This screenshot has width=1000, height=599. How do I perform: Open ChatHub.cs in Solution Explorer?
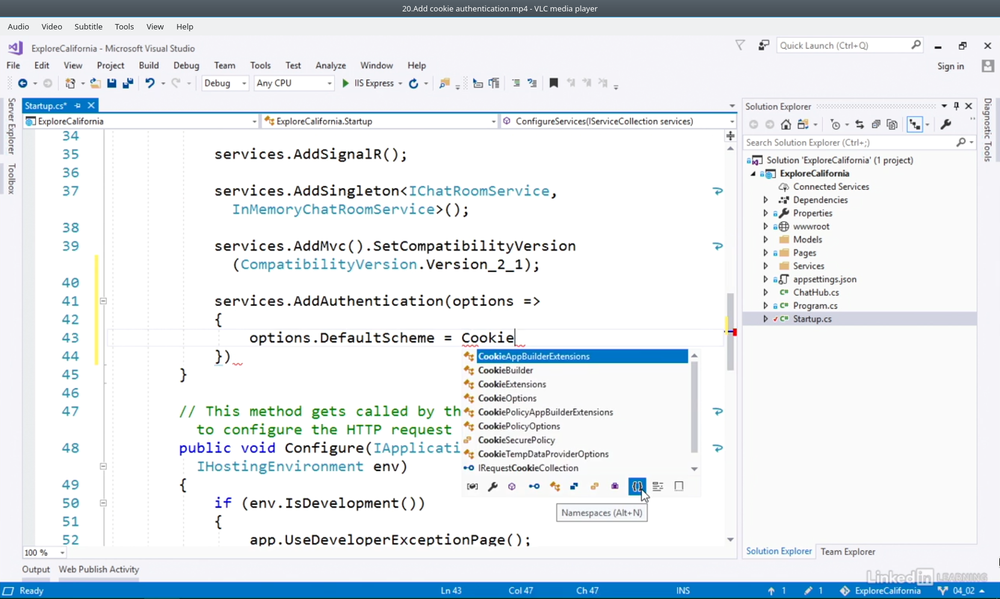point(816,292)
